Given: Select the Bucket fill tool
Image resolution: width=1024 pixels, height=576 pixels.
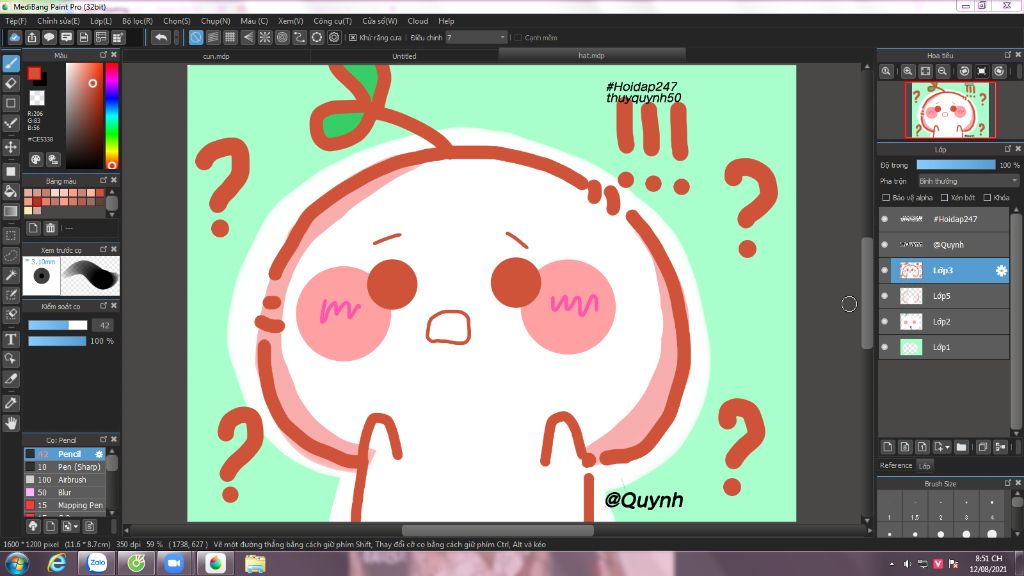Looking at the screenshot, I should tap(11, 191).
